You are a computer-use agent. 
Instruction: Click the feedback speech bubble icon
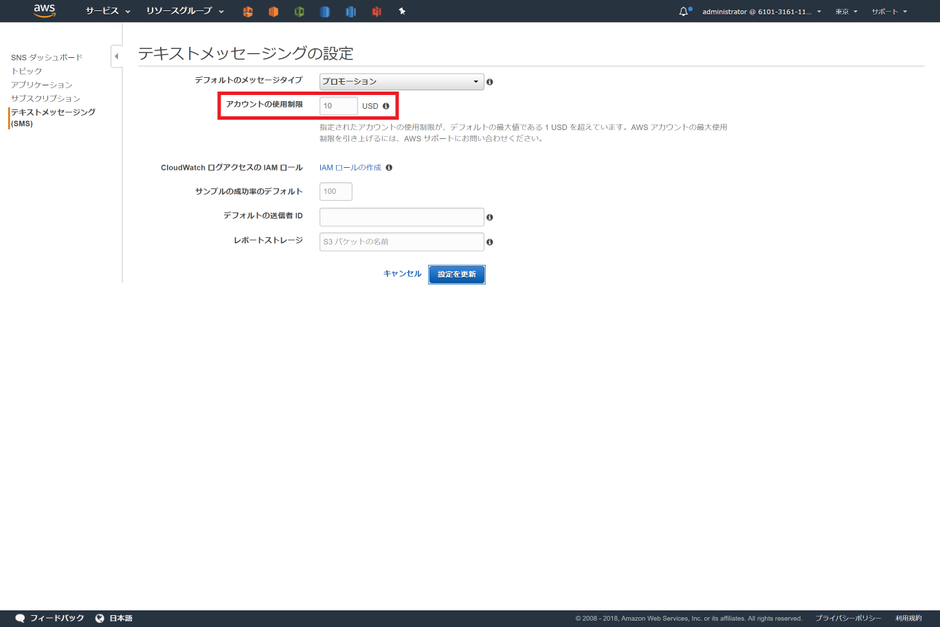[x=20, y=619]
